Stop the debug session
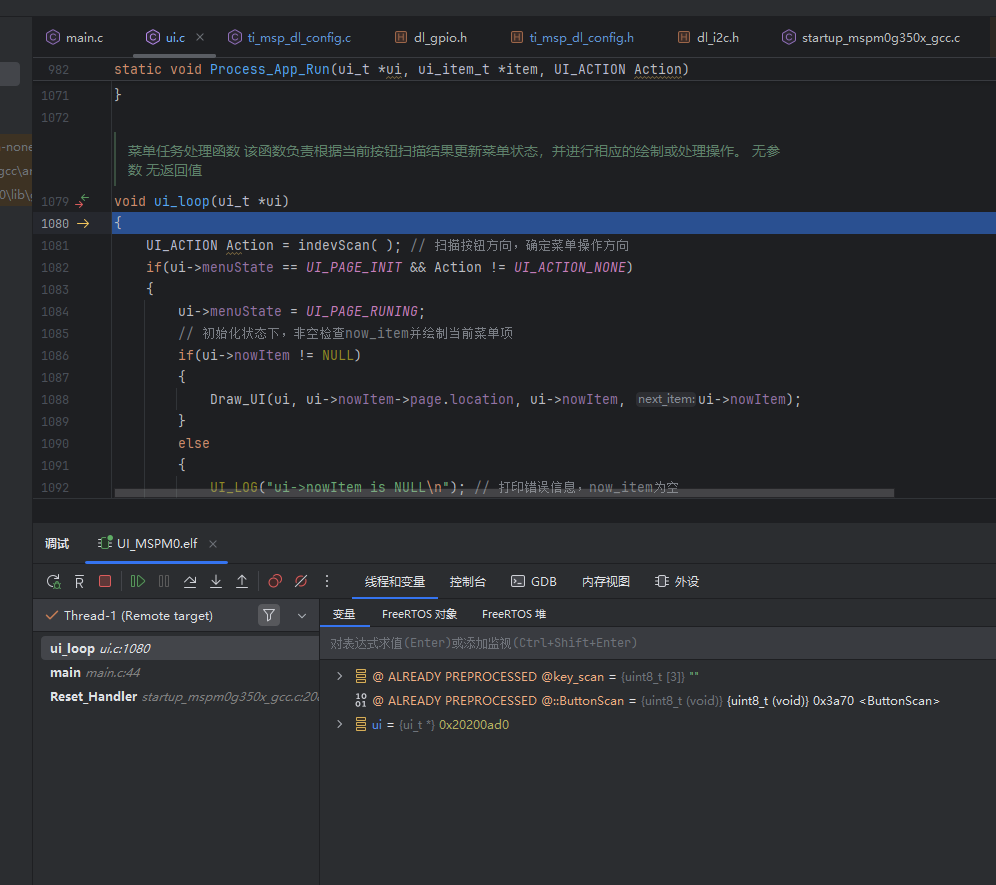Image resolution: width=996 pixels, height=885 pixels. 105,581
